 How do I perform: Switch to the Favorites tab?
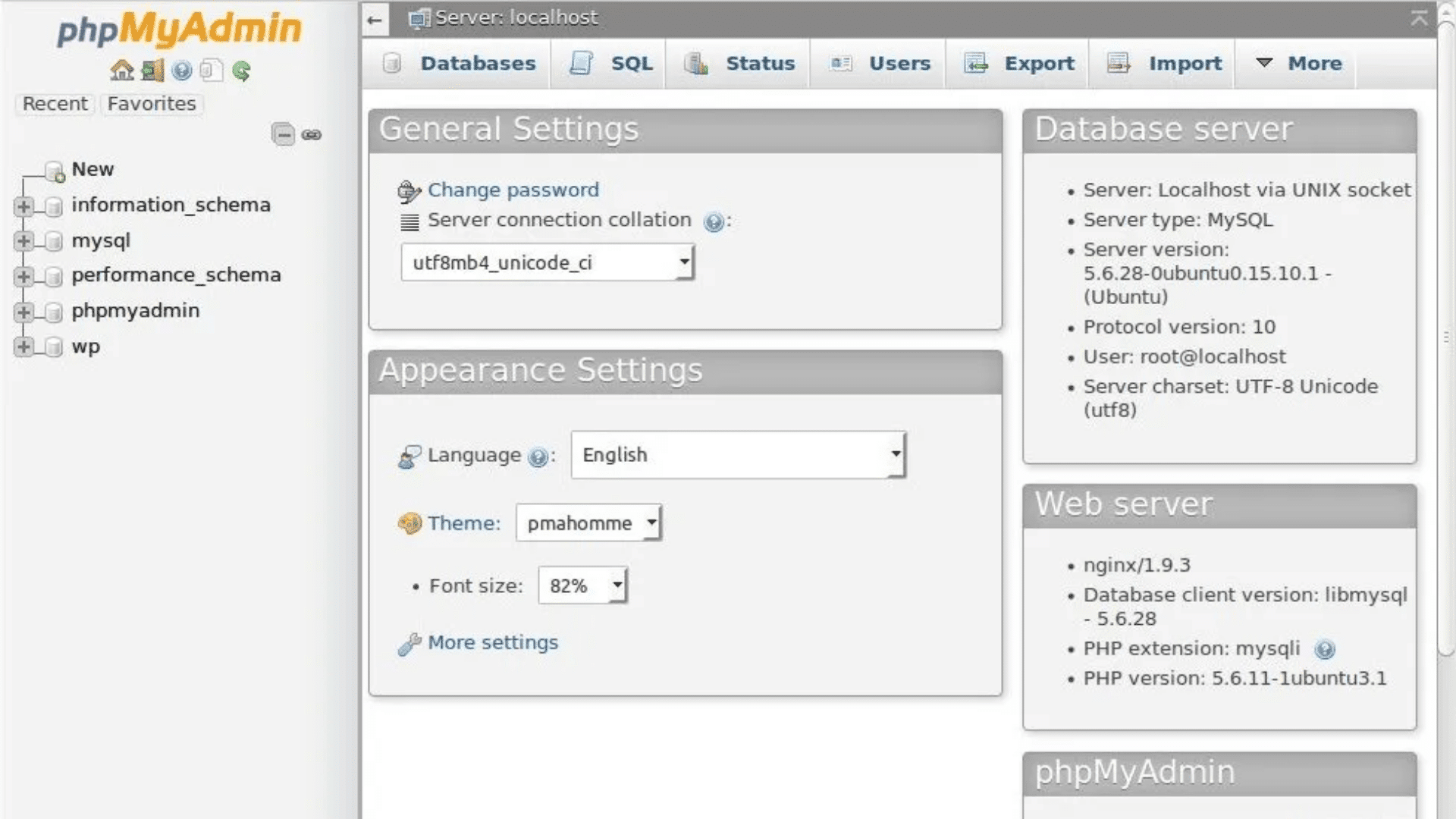pos(151,103)
